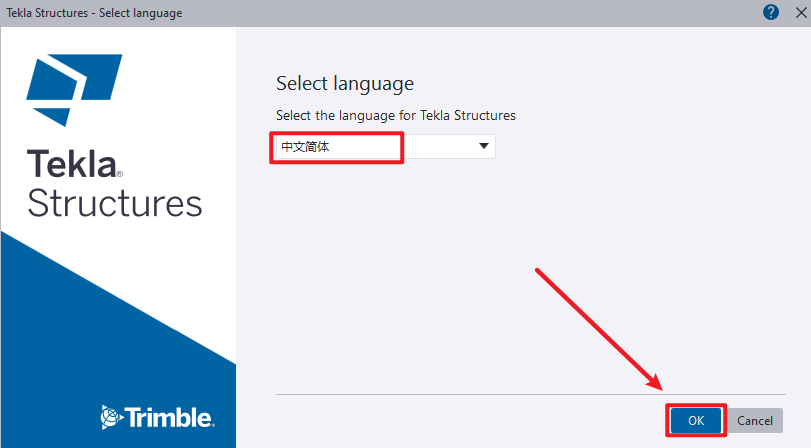Click the white Trimble wordmark

point(169,417)
